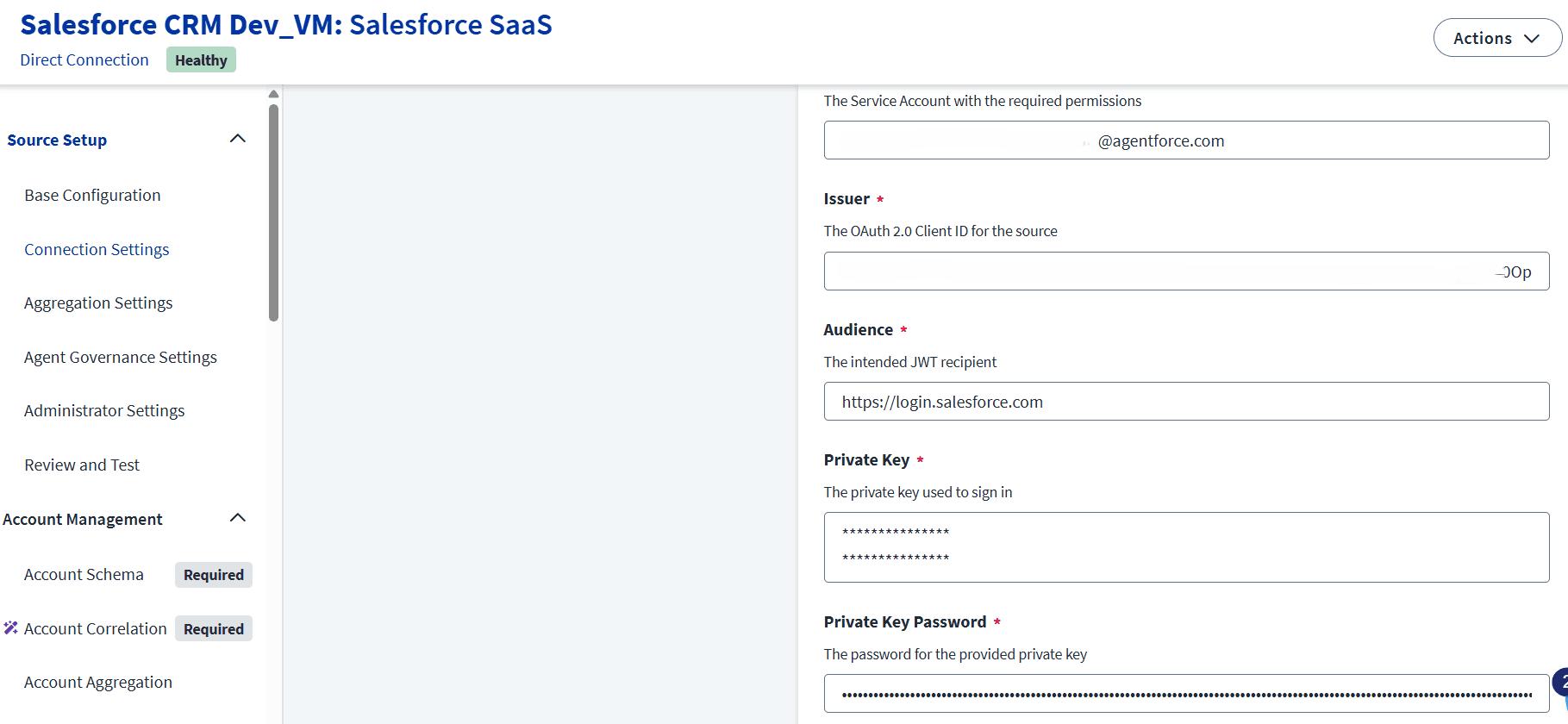Click 'The private key used to sign in' text
1568x724 pixels.
click(917, 492)
